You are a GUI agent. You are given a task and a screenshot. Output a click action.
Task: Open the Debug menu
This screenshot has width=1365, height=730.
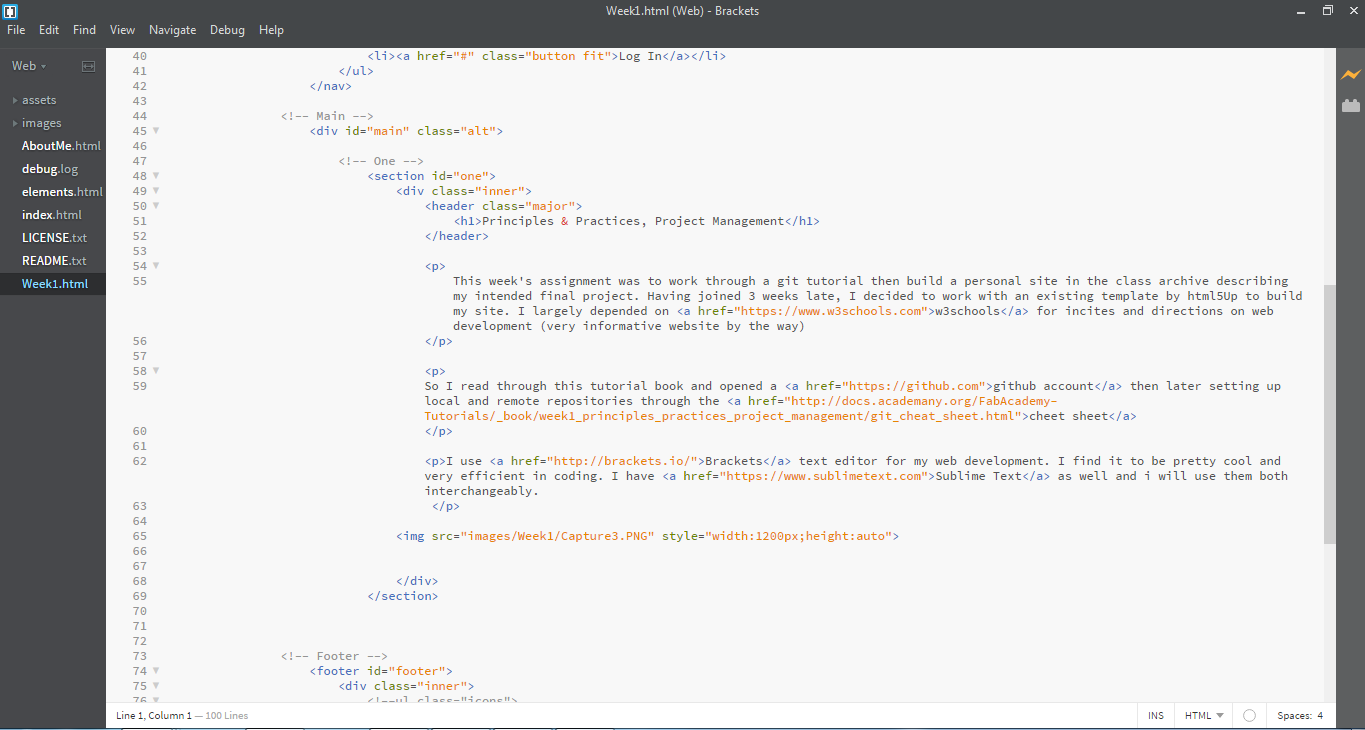[227, 30]
